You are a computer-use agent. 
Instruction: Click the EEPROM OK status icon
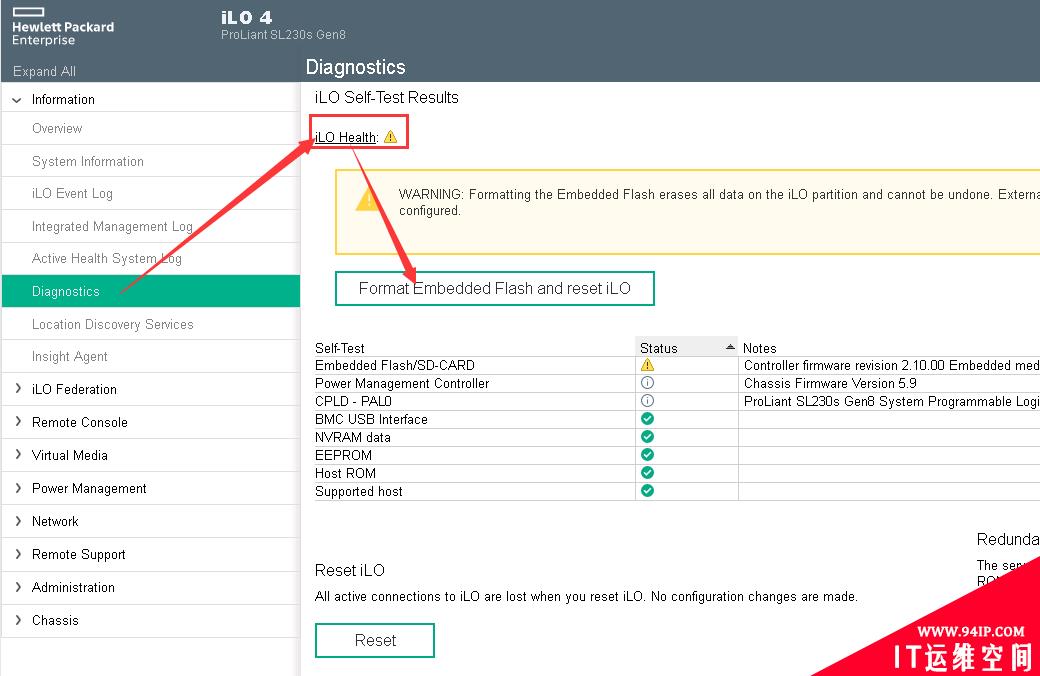click(647, 454)
